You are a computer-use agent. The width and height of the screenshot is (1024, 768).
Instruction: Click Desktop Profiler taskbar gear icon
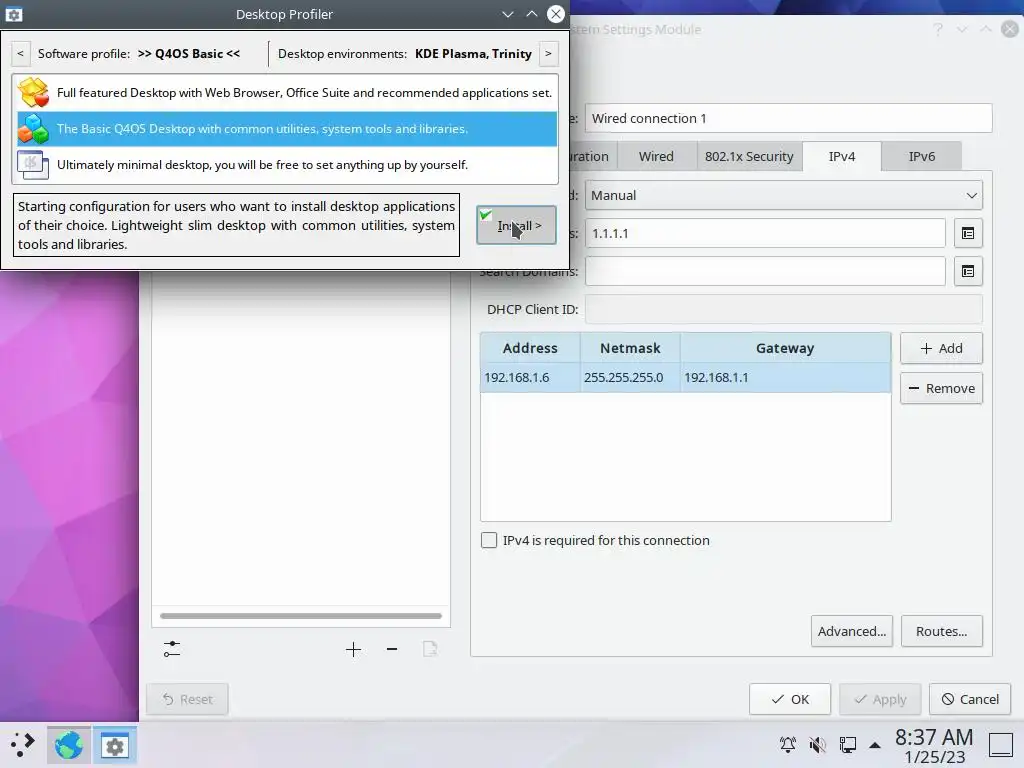click(x=114, y=744)
